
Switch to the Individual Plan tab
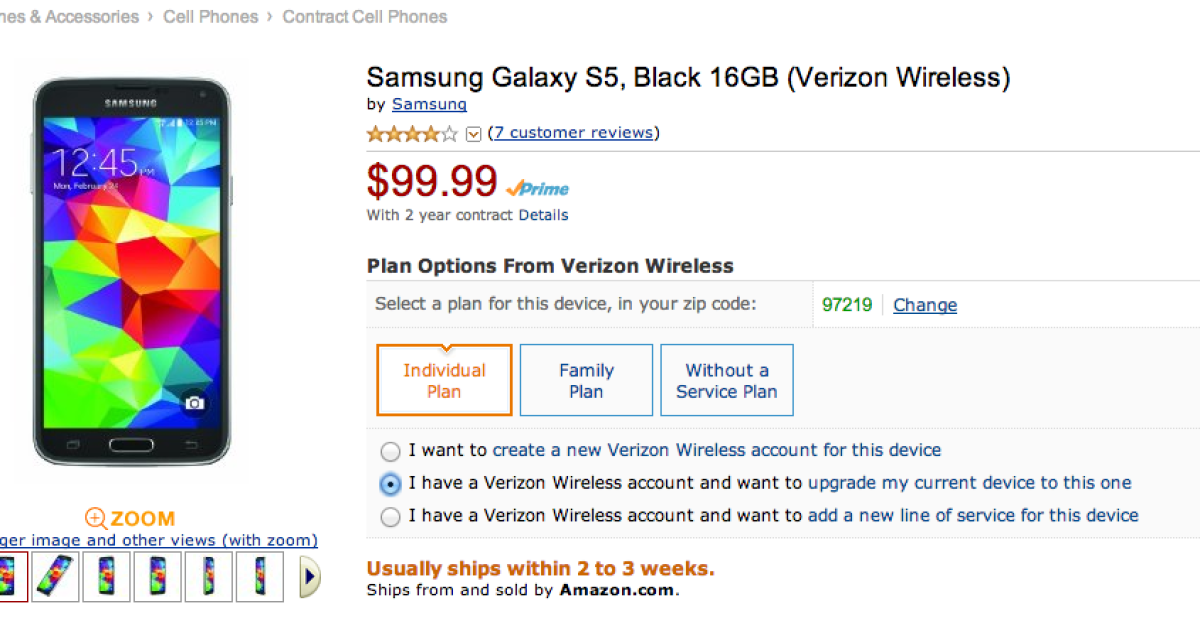click(x=444, y=380)
